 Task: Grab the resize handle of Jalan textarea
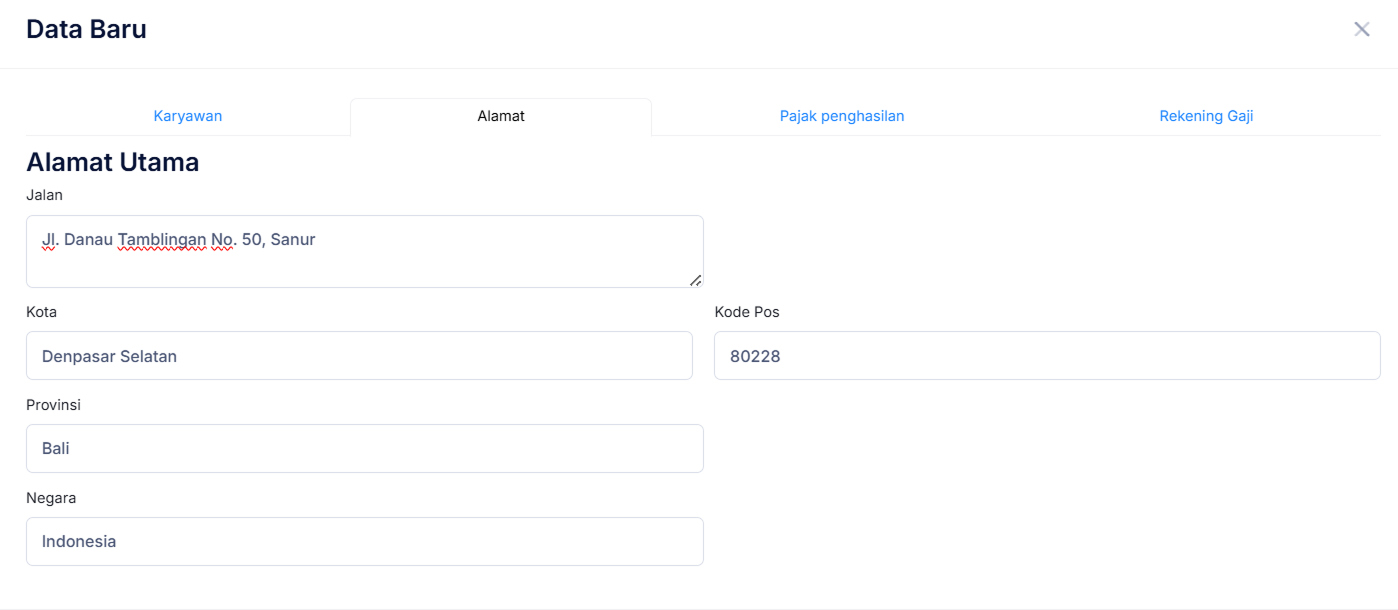[x=695, y=280]
